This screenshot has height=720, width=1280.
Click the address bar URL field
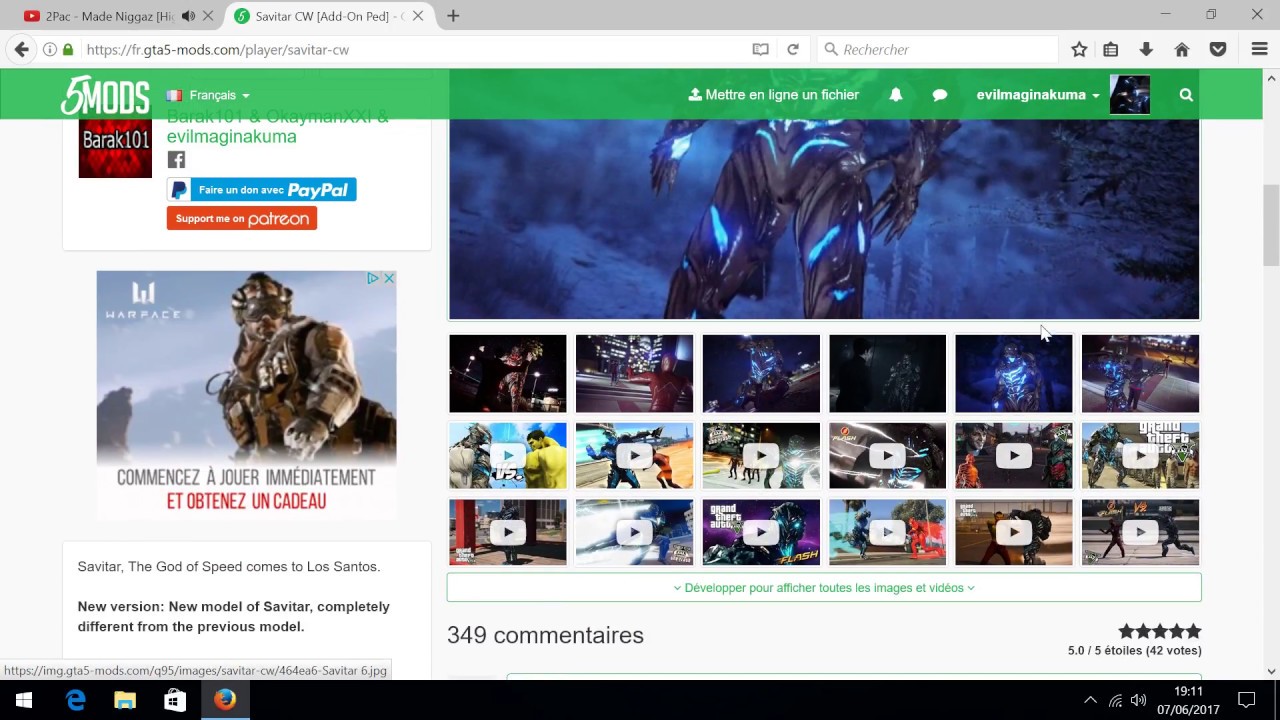[x=410, y=49]
